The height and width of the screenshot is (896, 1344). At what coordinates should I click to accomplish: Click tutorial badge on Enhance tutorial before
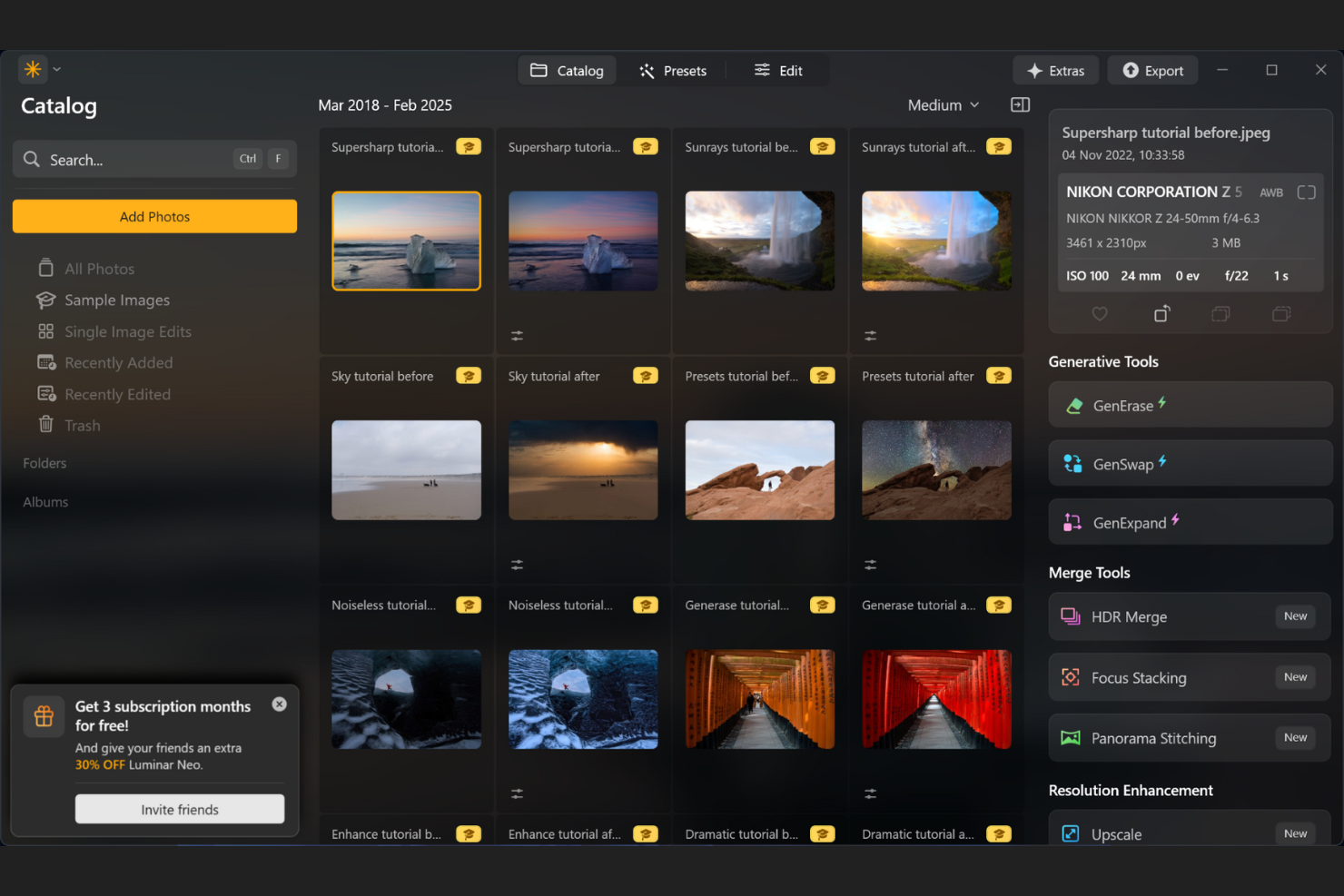(x=469, y=834)
